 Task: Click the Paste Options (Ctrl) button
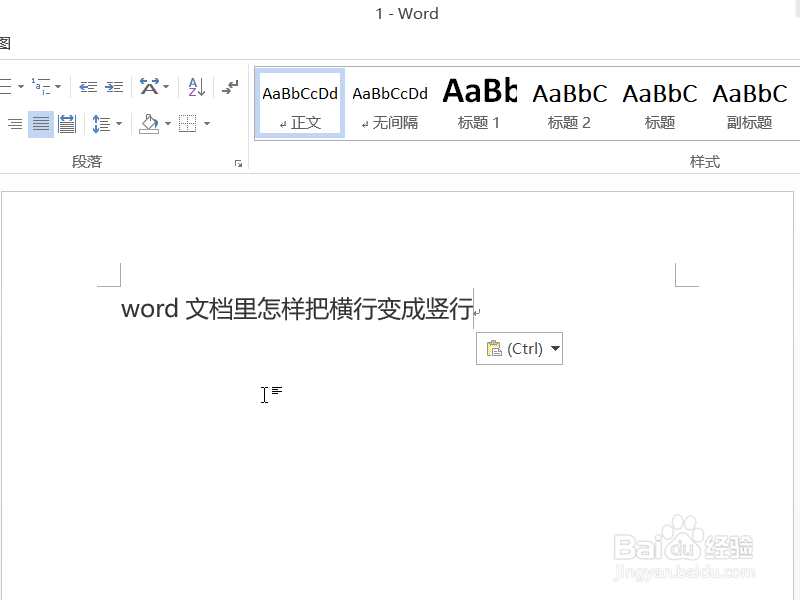point(519,349)
